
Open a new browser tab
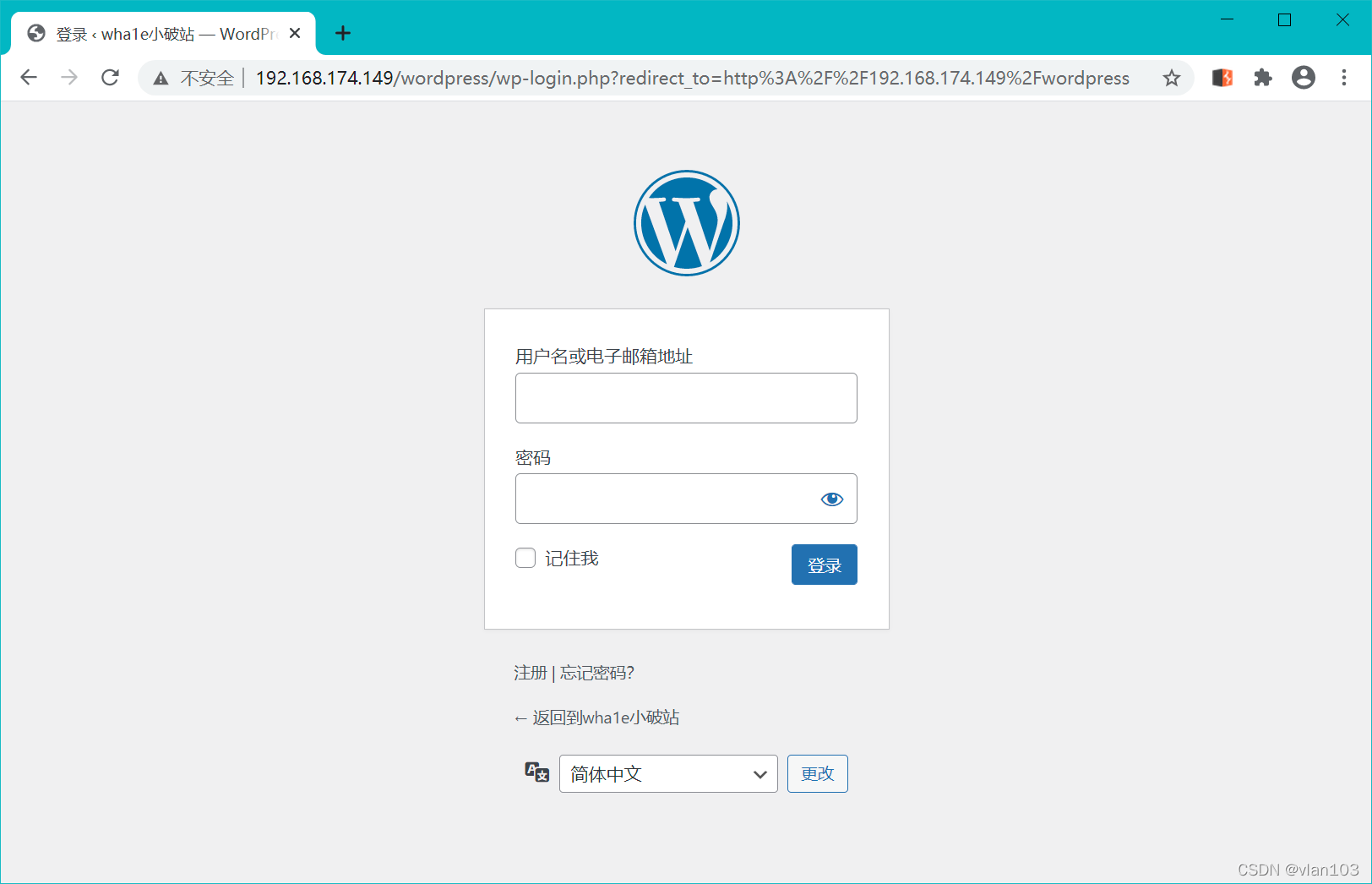pyautogui.click(x=343, y=33)
